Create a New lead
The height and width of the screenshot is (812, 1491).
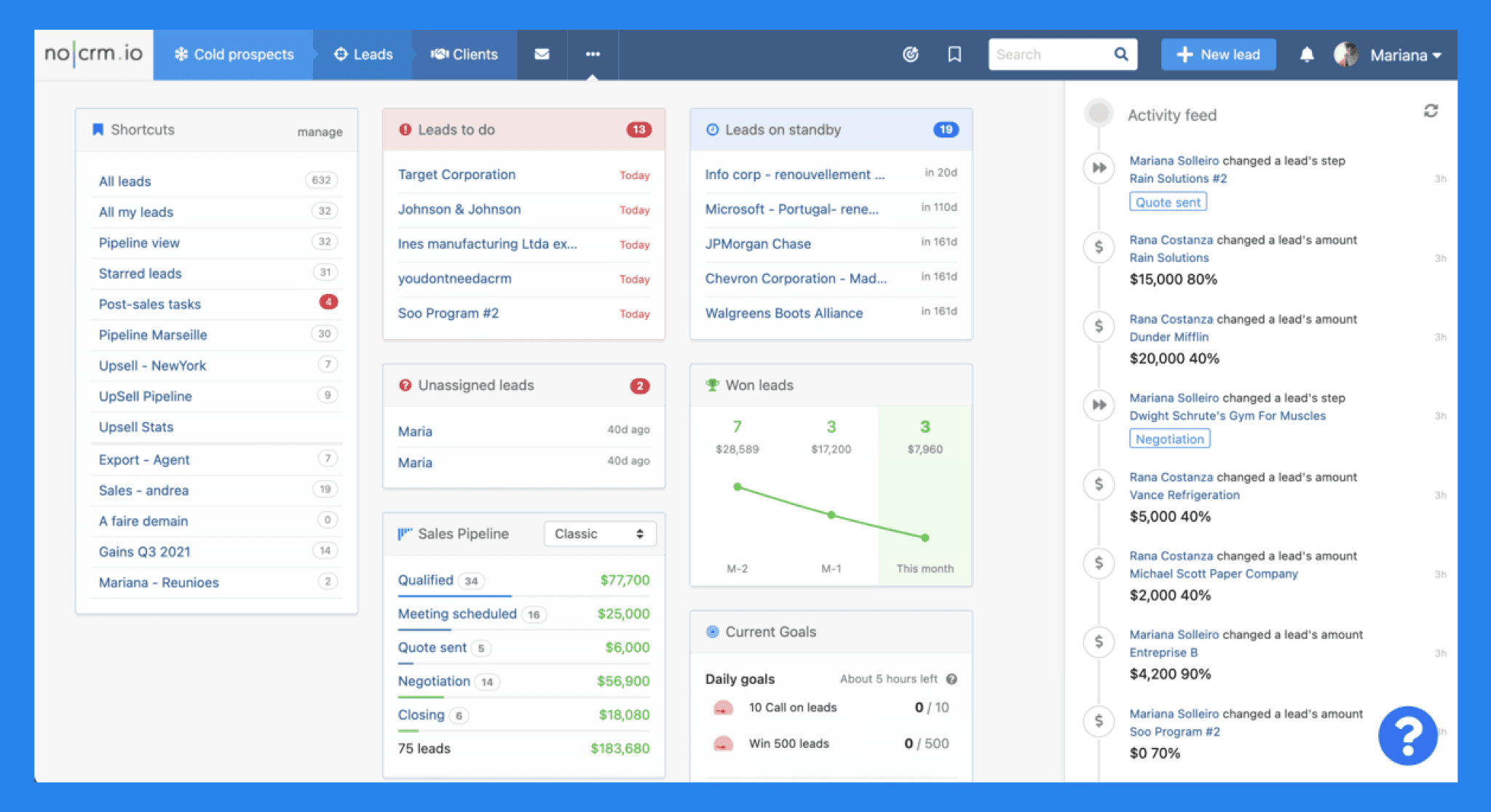1218,55
